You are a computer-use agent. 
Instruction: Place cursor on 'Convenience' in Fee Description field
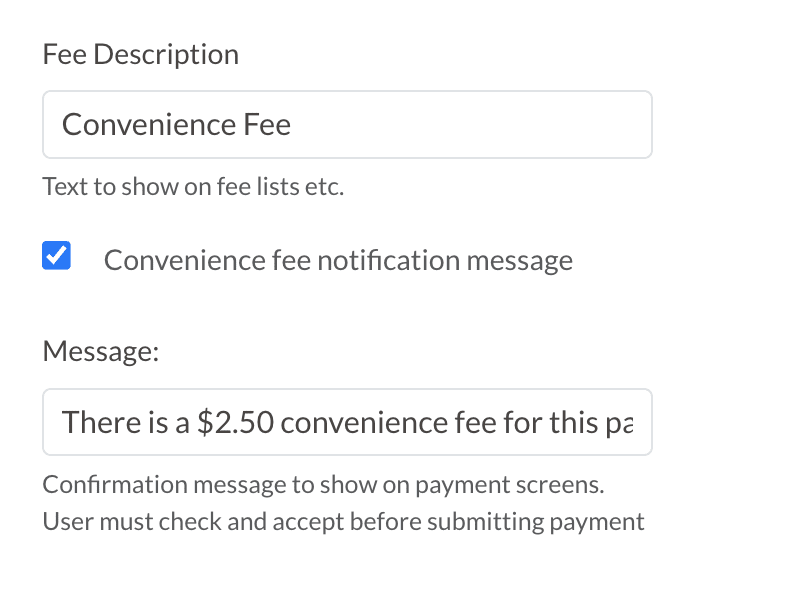coord(150,125)
